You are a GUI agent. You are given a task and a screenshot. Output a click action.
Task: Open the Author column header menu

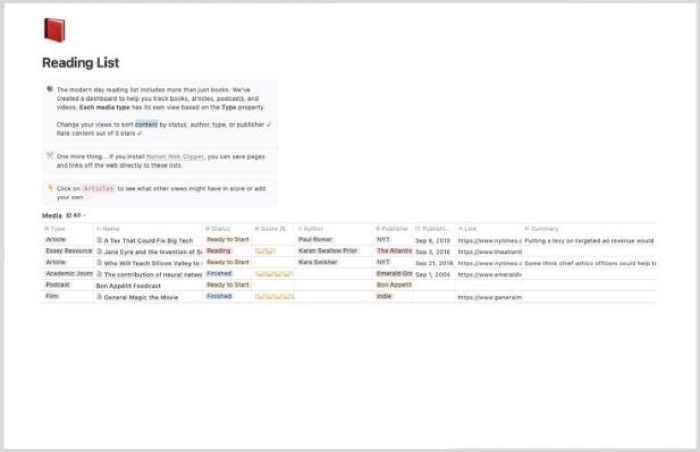[x=311, y=228]
